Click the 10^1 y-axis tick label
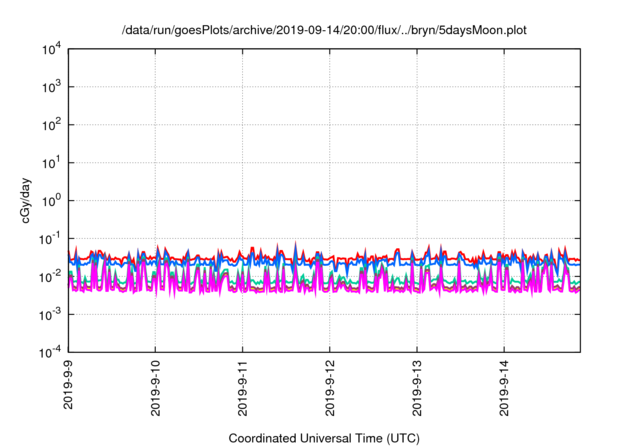640x448 pixels. [52, 163]
